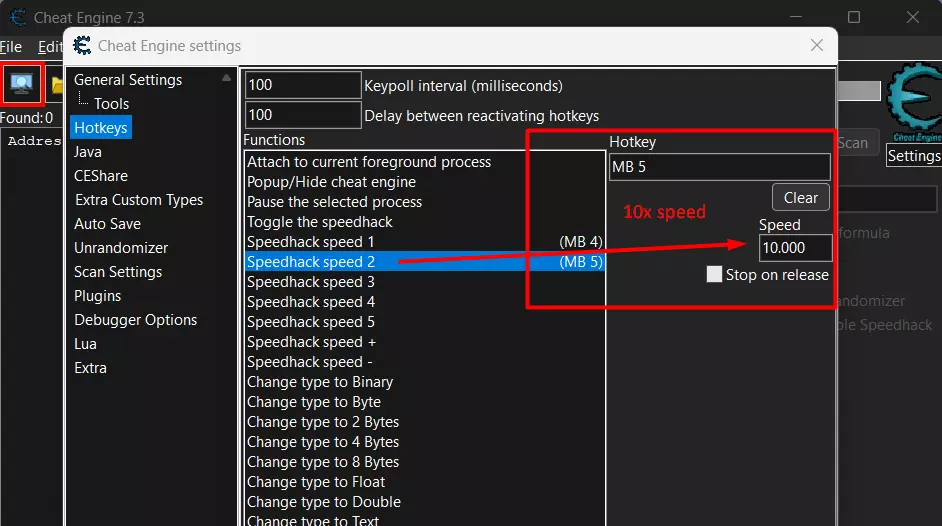This screenshot has height=526, width=942.
Task: Open the Edit menu in main window
Action: pyautogui.click(x=50, y=47)
